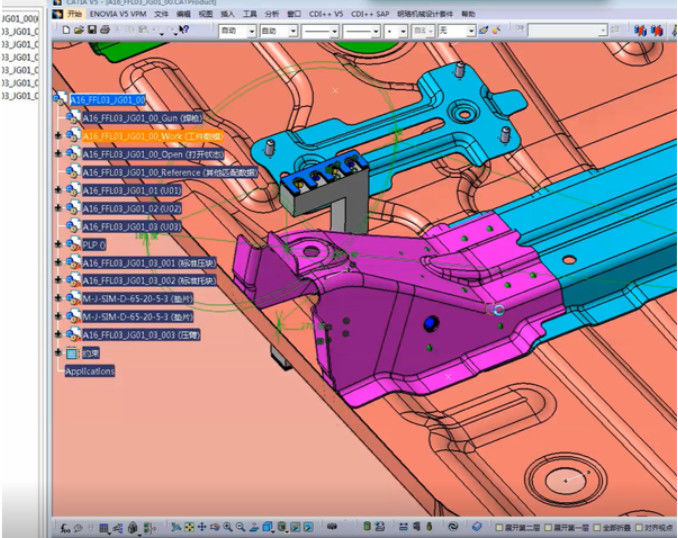Image resolution: width=678 pixels, height=538 pixels.
Task: Enable the 全部折叠 checkbox
Action: (x=596, y=527)
